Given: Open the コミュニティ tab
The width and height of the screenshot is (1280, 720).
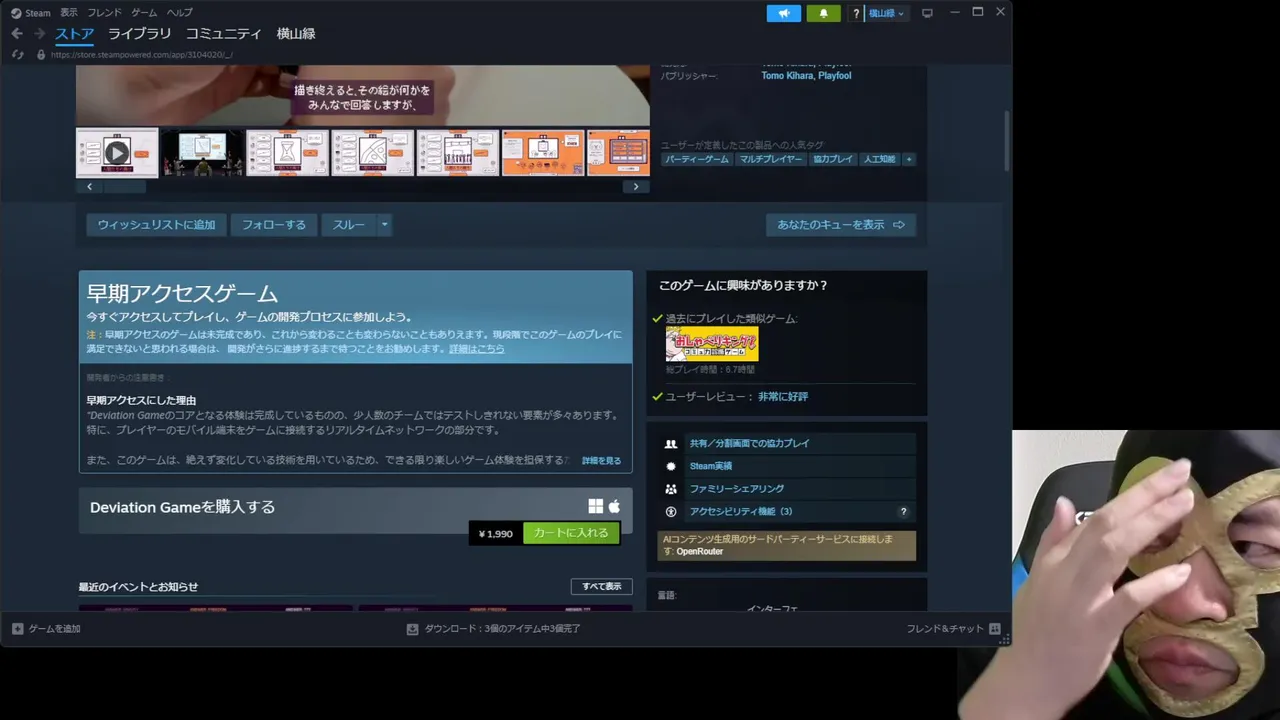Looking at the screenshot, I should 223,34.
